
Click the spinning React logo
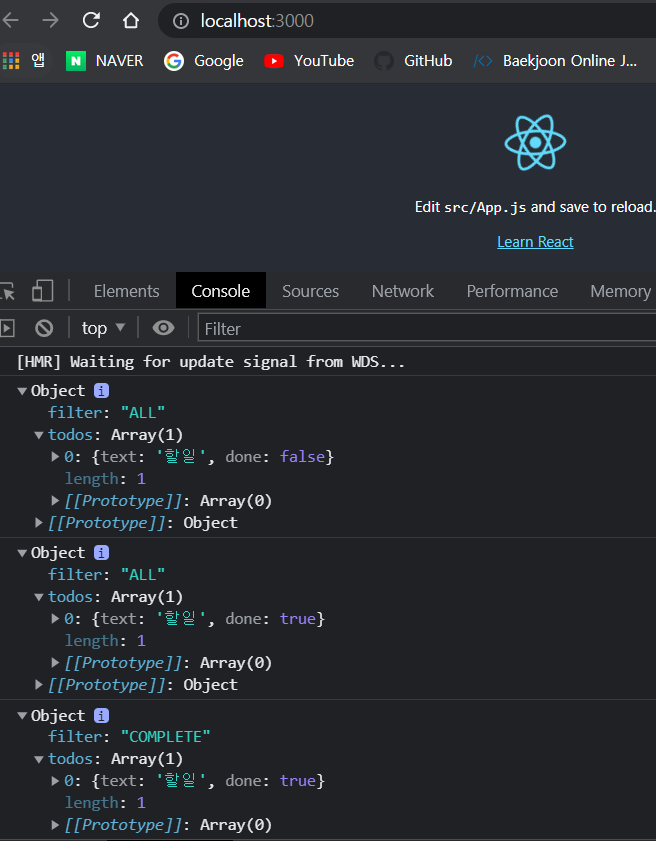(535, 143)
